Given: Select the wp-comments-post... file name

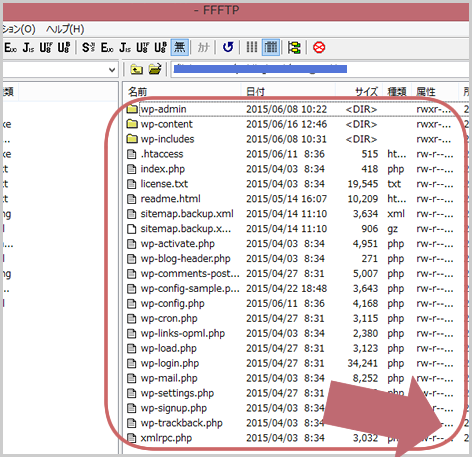Looking at the screenshot, I should [190, 274].
